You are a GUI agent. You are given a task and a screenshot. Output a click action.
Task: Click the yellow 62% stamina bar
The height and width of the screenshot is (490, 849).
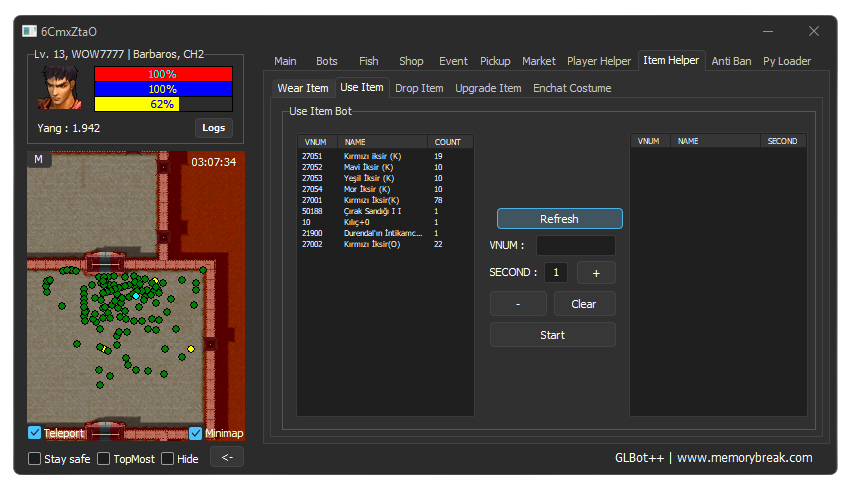[x=163, y=104]
